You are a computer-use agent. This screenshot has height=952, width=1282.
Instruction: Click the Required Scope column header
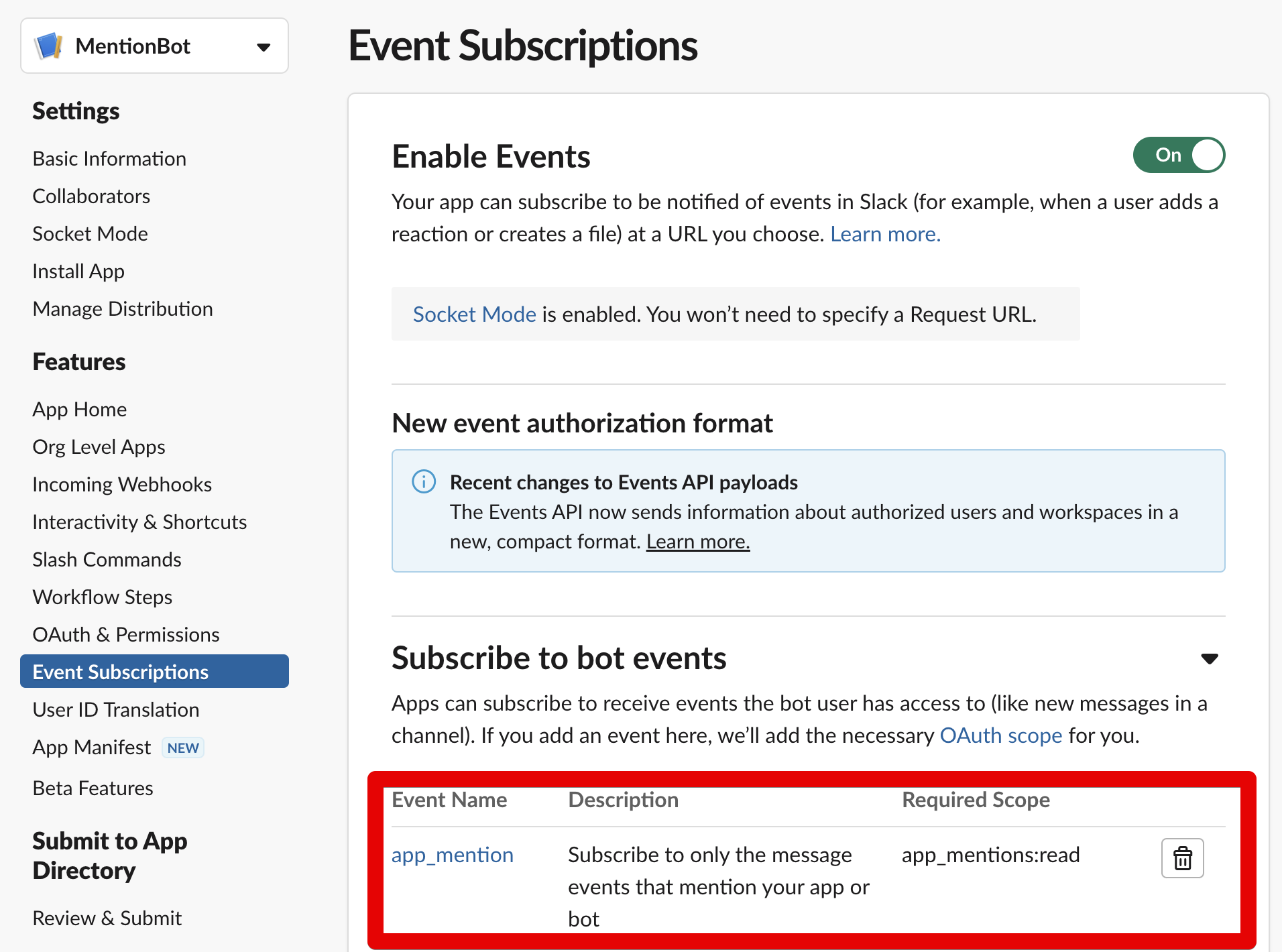click(x=976, y=800)
